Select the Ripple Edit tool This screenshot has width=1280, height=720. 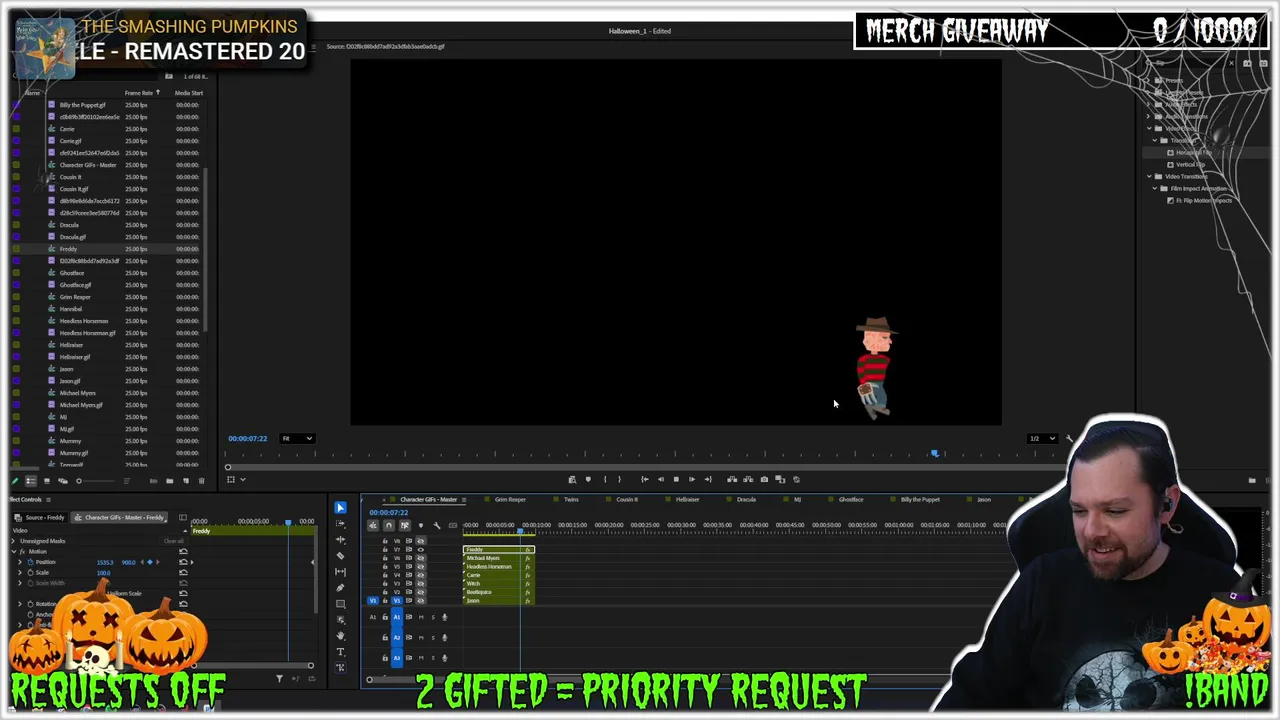tap(340, 539)
